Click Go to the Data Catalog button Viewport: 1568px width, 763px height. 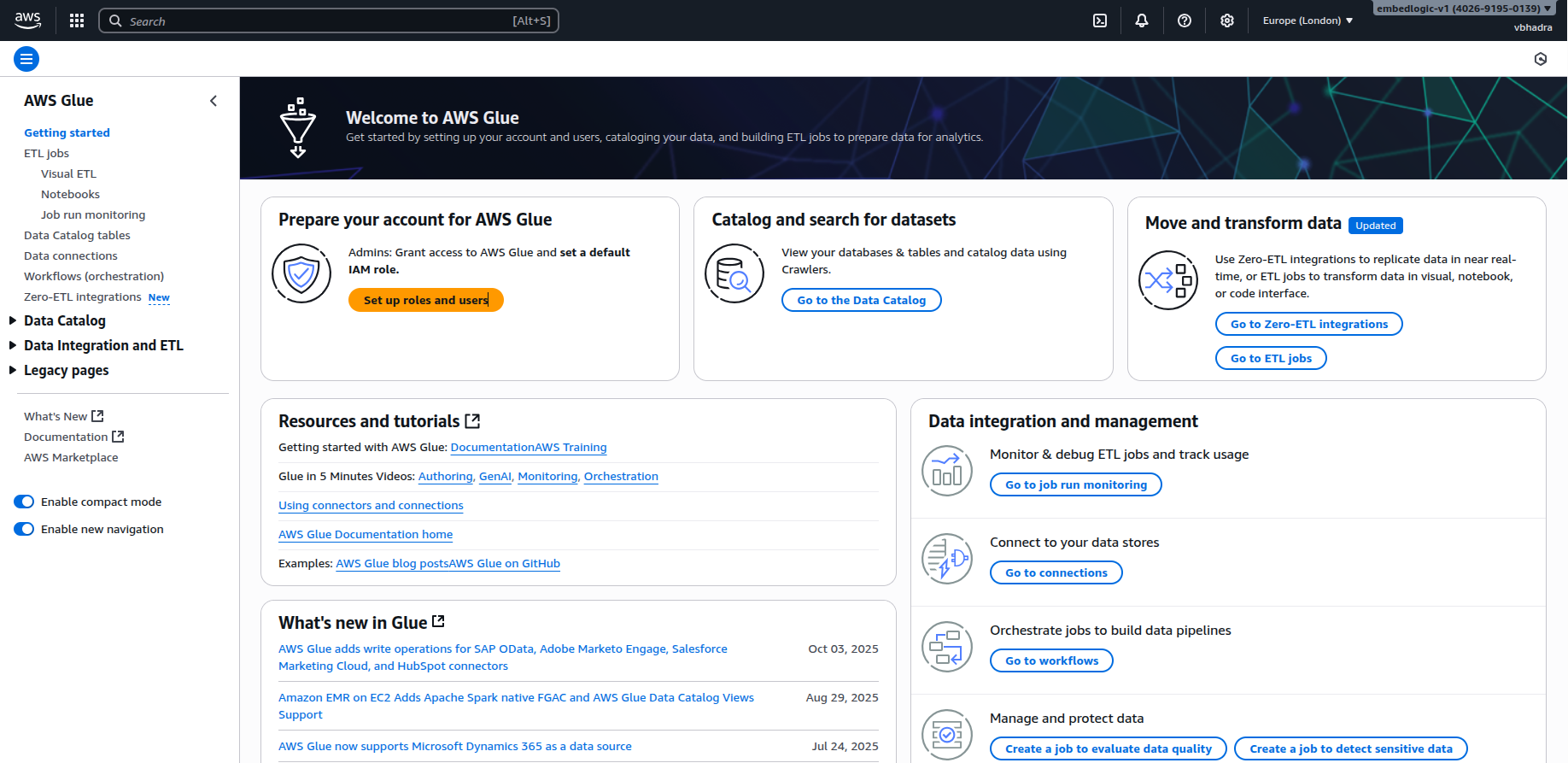[861, 300]
